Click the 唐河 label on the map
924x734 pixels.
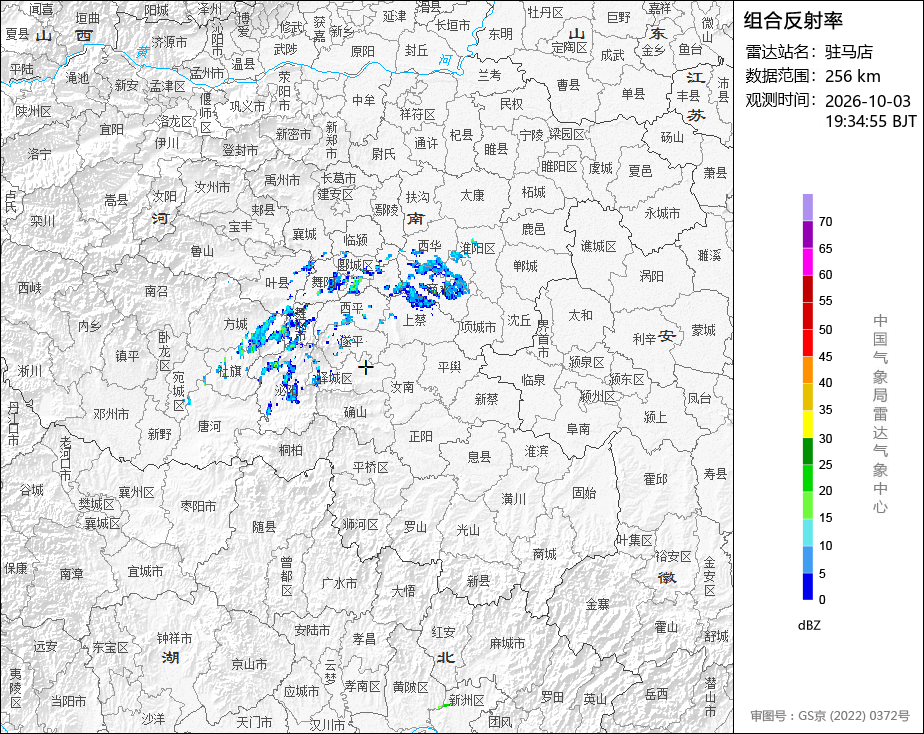click(209, 426)
